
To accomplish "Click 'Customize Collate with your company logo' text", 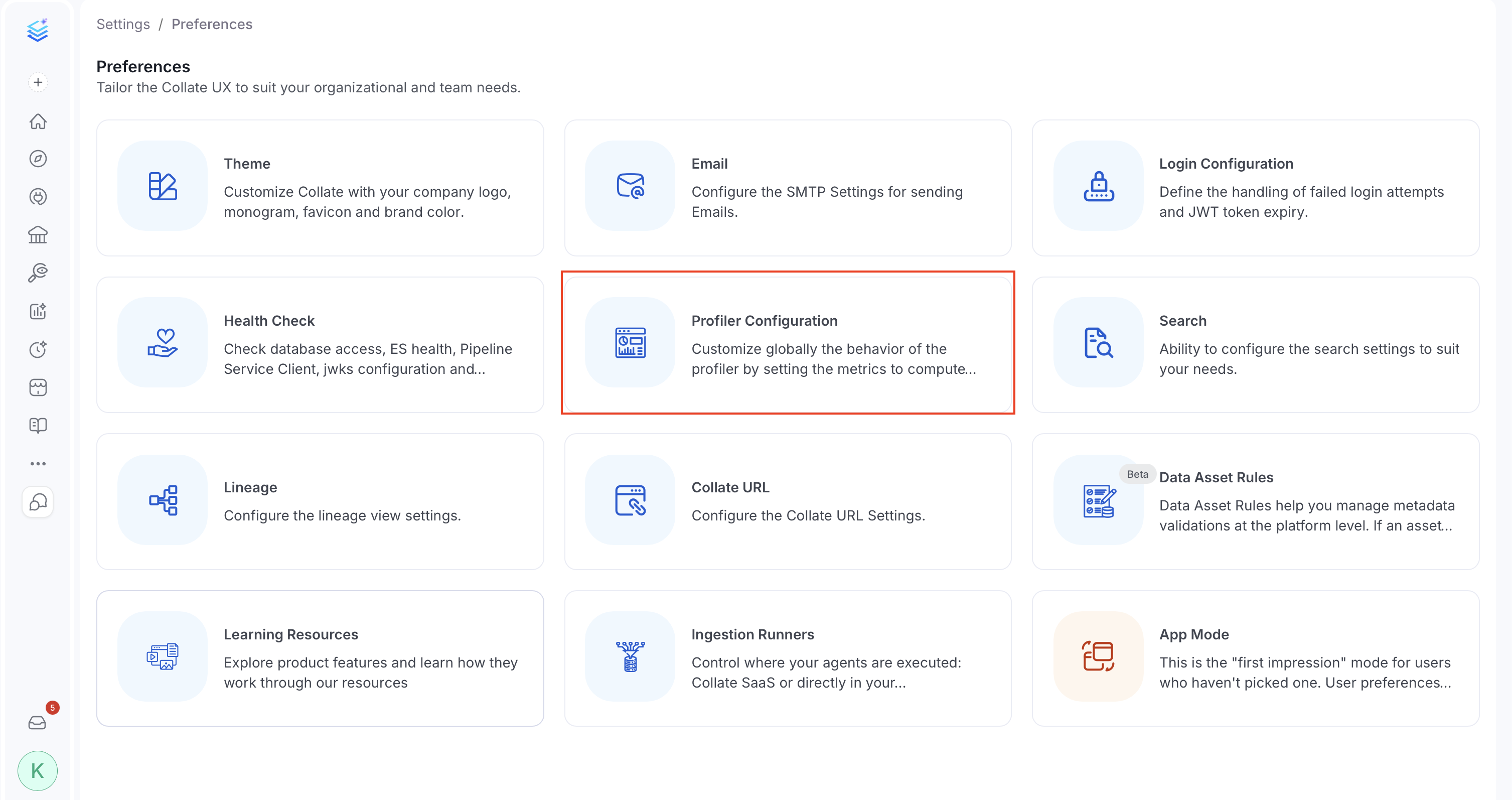I will [x=367, y=201].
